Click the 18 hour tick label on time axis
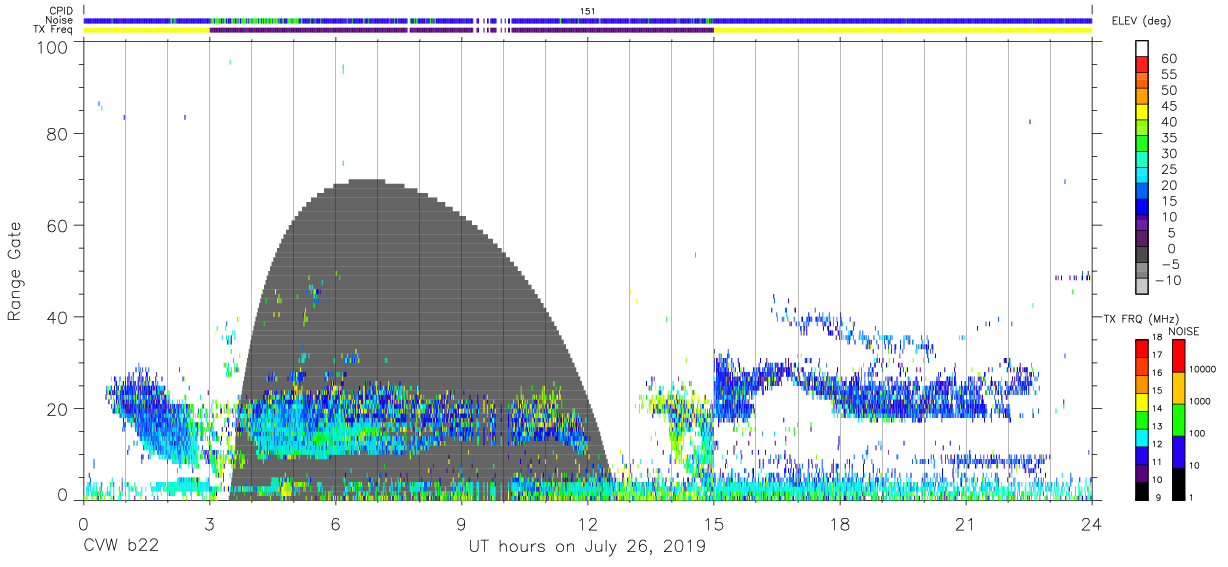The width and height of the screenshot is (1228, 567). pos(839,524)
